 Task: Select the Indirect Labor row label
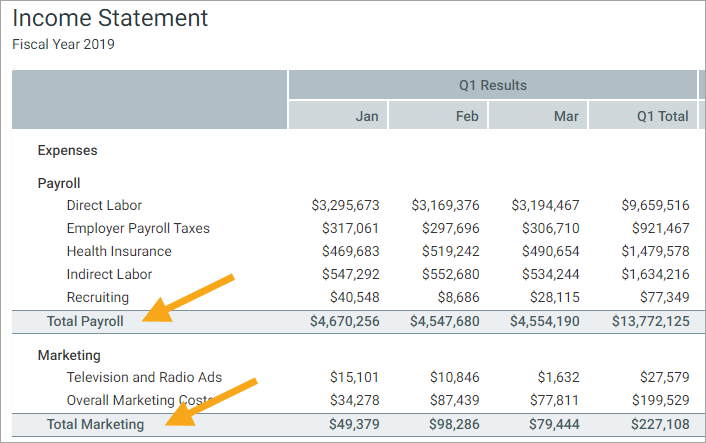109,274
